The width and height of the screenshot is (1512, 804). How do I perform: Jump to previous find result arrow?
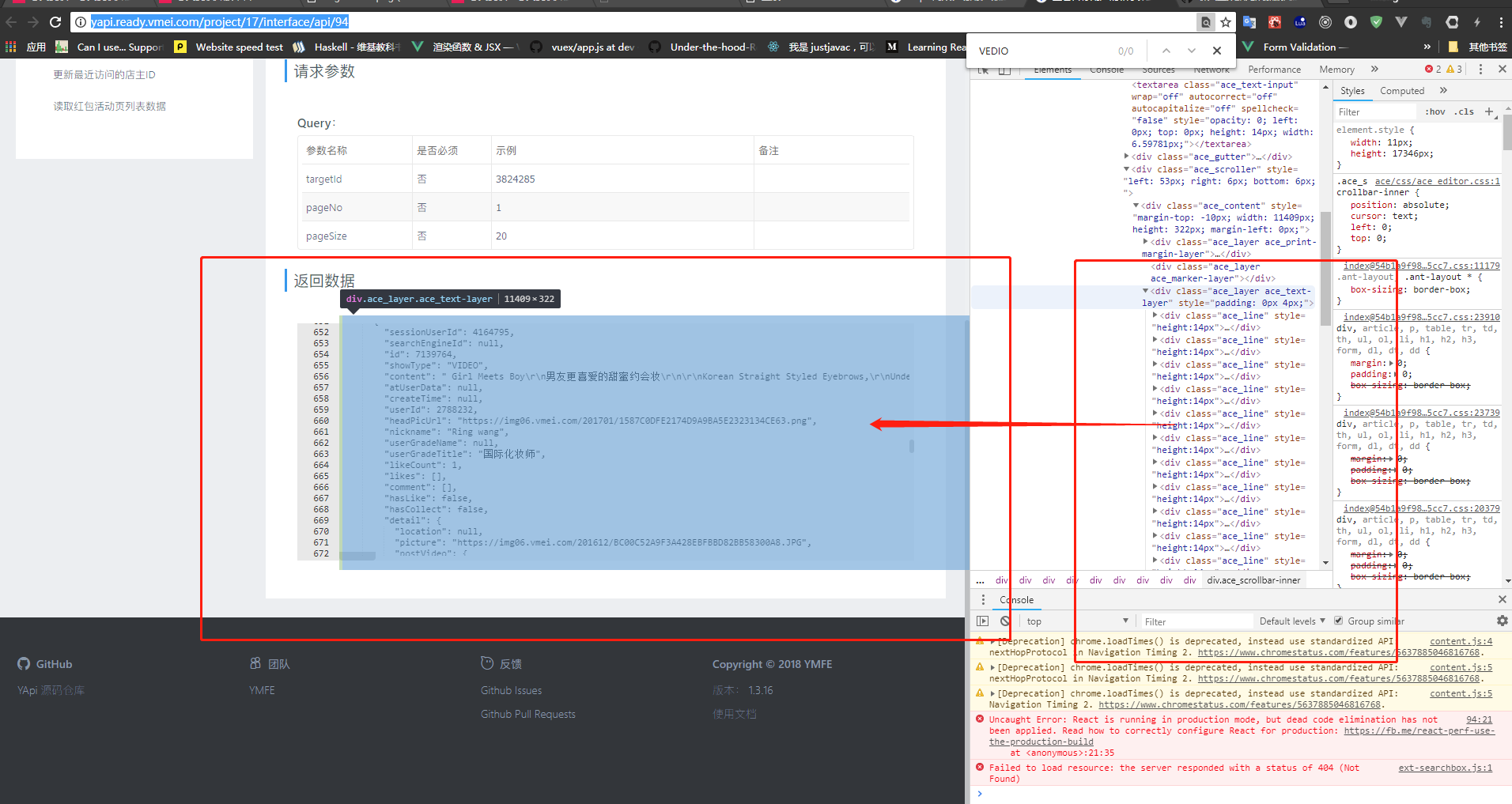point(1166,51)
